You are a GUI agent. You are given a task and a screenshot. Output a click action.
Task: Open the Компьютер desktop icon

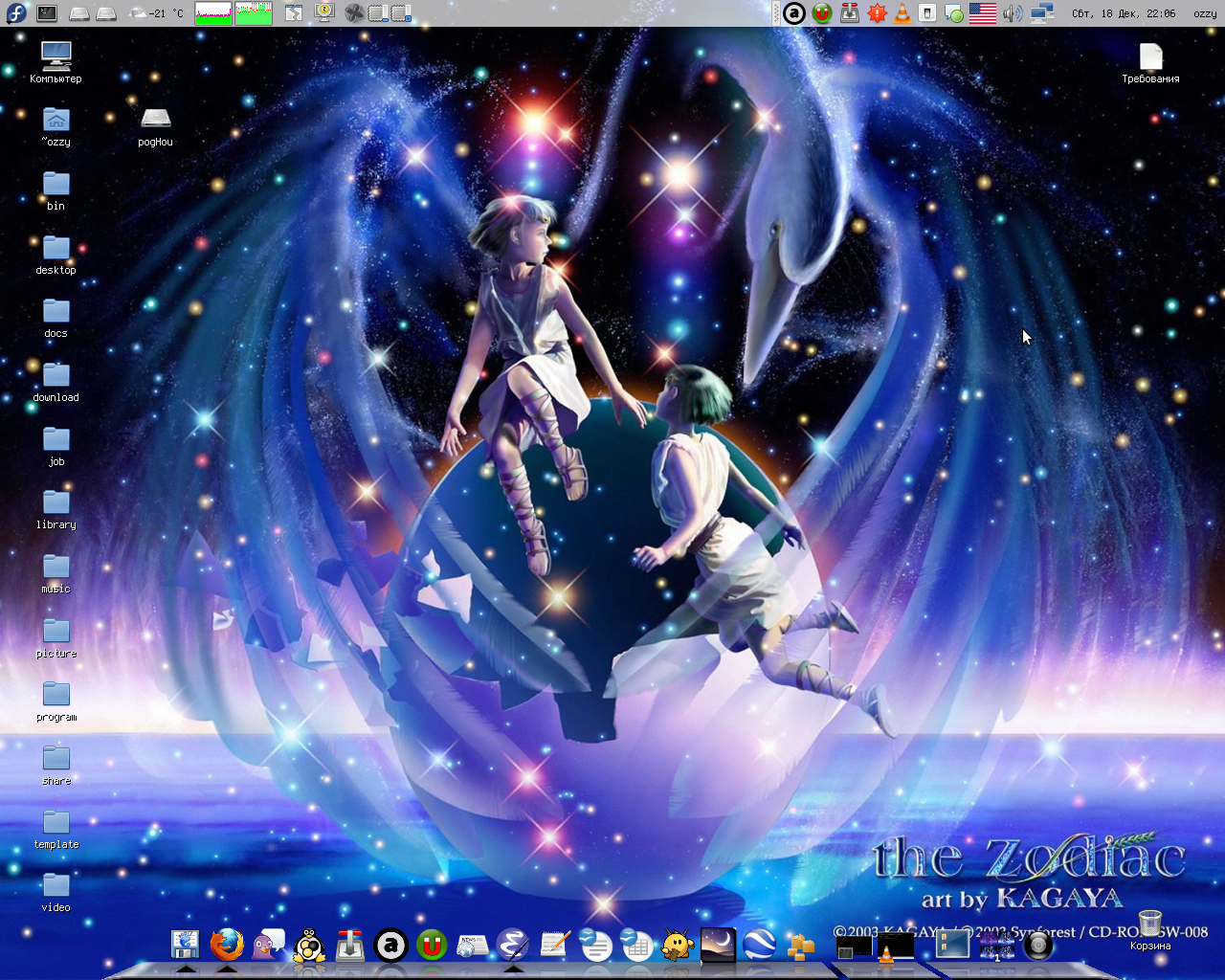(x=56, y=63)
